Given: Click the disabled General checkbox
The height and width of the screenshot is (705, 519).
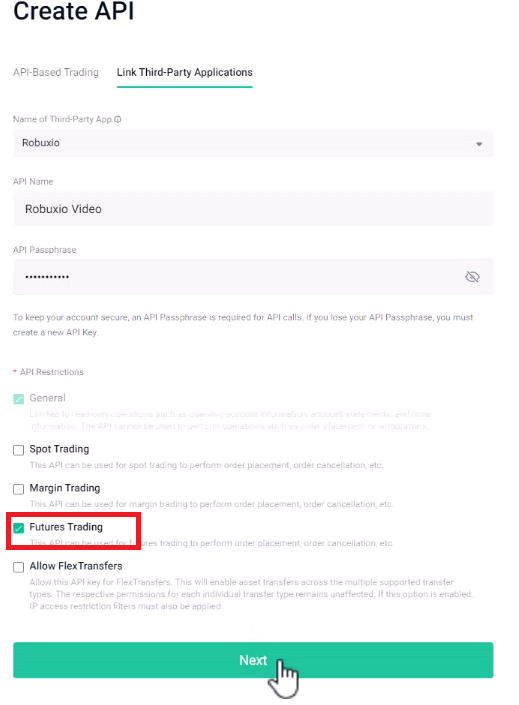Looking at the screenshot, I should click(x=18, y=399).
